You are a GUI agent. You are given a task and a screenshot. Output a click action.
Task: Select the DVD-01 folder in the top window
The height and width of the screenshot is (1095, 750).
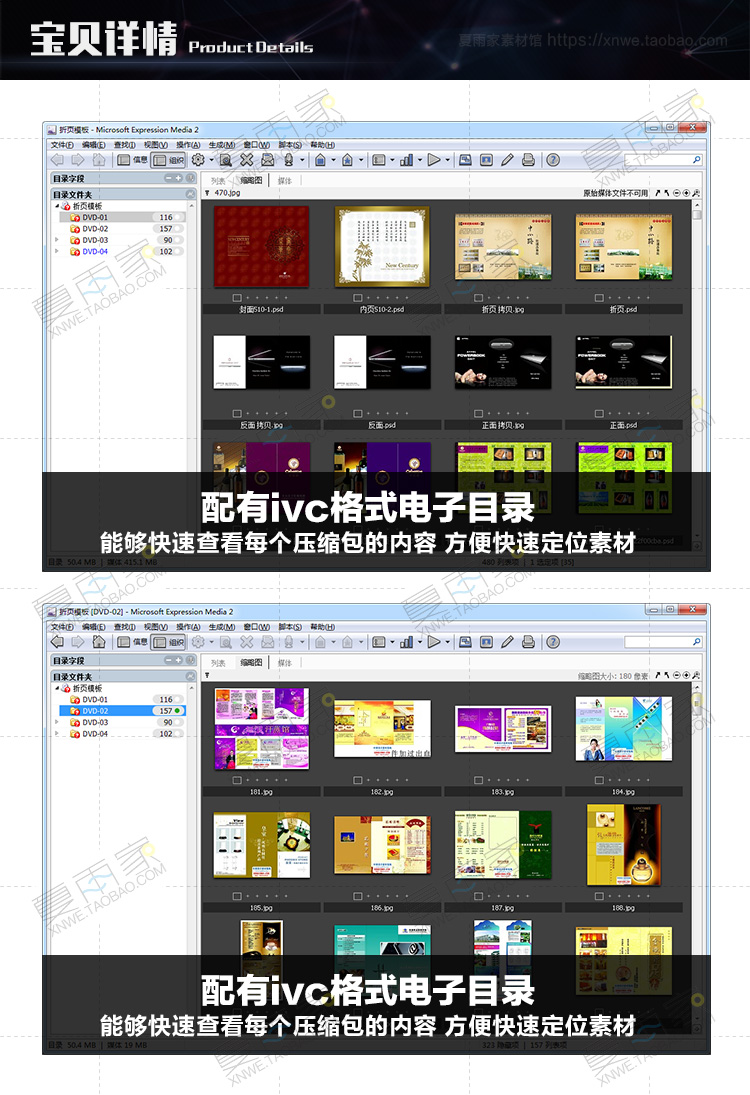click(x=122, y=217)
